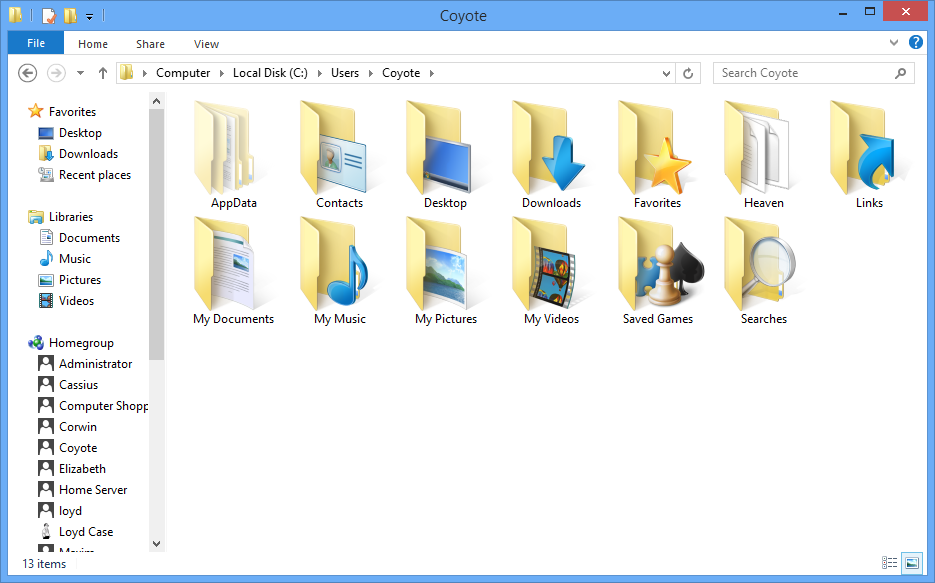Image resolution: width=935 pixels, height=583 pixels.
Task: Select Libraries in navigation pane
Action: (71, 217)
